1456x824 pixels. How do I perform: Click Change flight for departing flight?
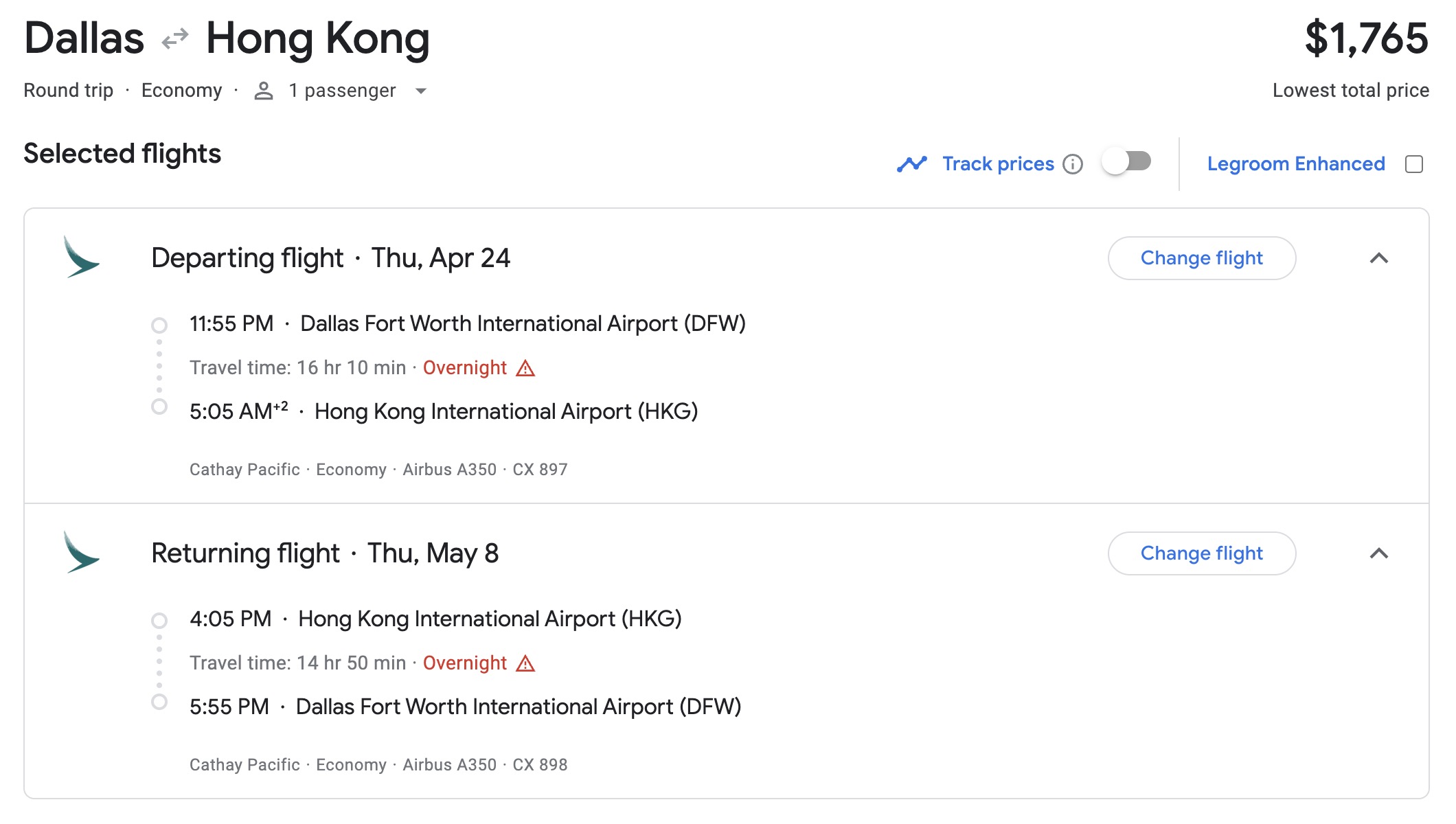pyautogui.click(x=1201, y=258)
